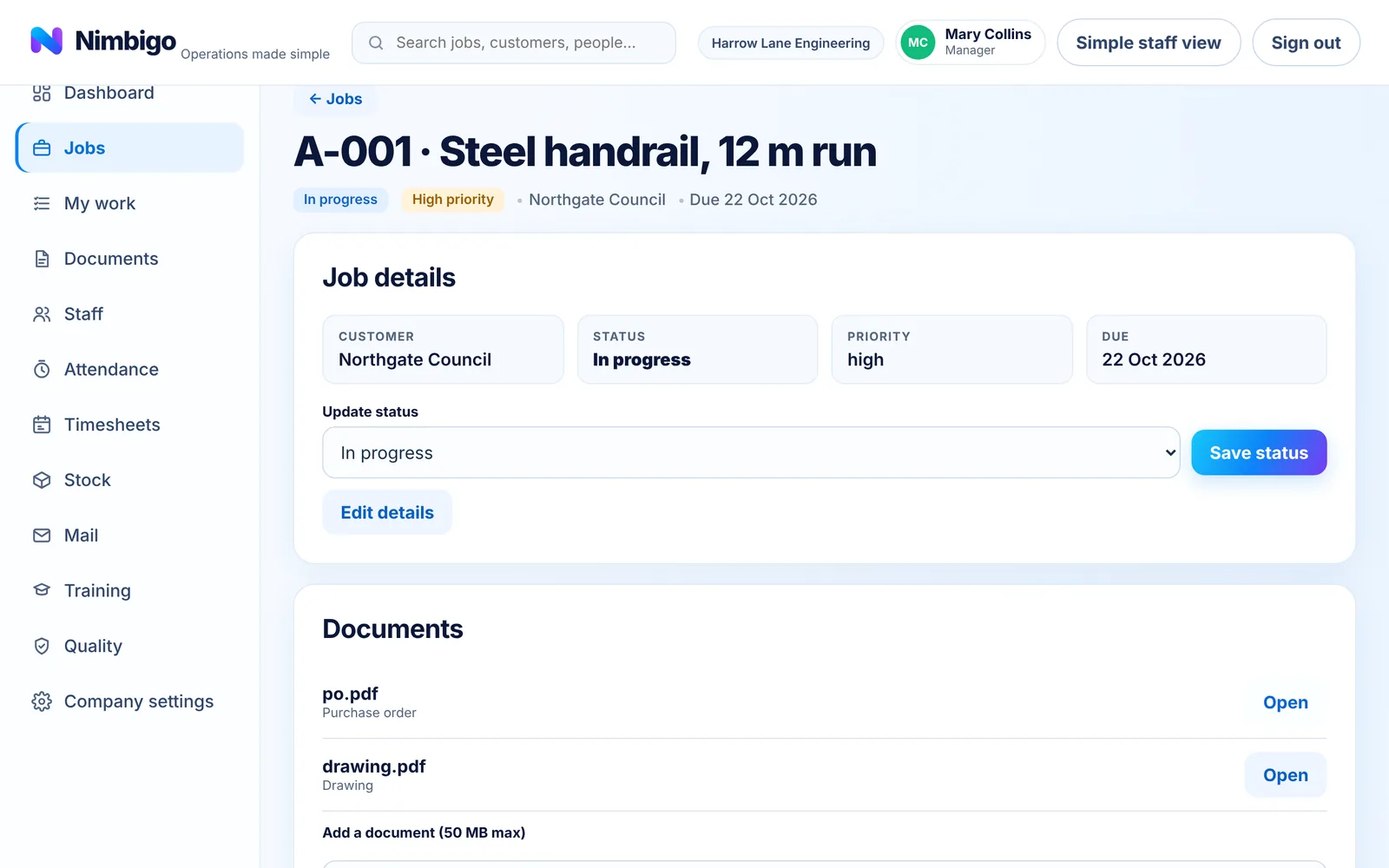Expand the Update status dropdown
The height and width of the screenshot is (868, 1389).
pyautogui.click(x=751, y=452)
